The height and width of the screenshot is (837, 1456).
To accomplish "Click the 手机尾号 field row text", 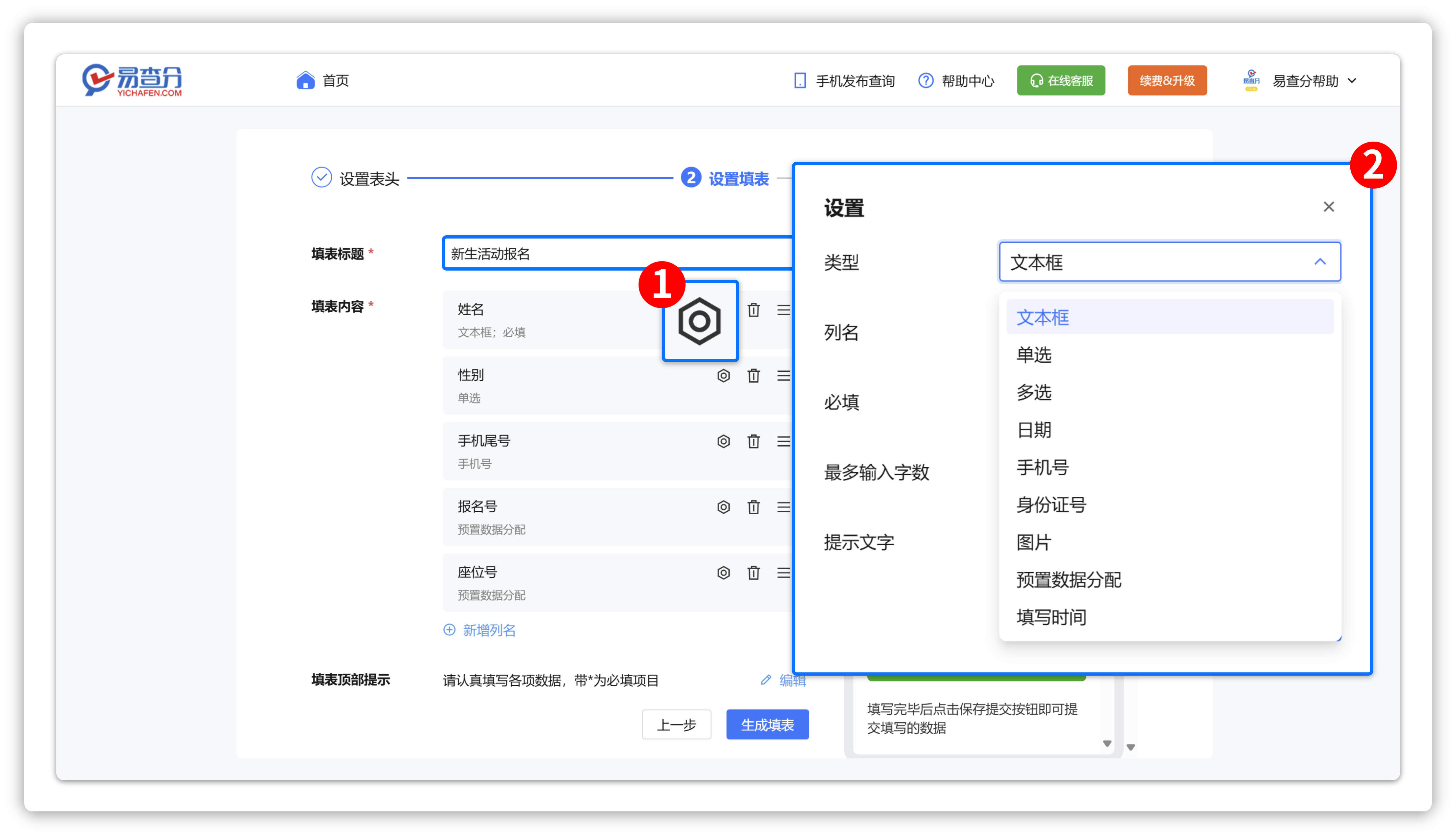I will (484, 440).
